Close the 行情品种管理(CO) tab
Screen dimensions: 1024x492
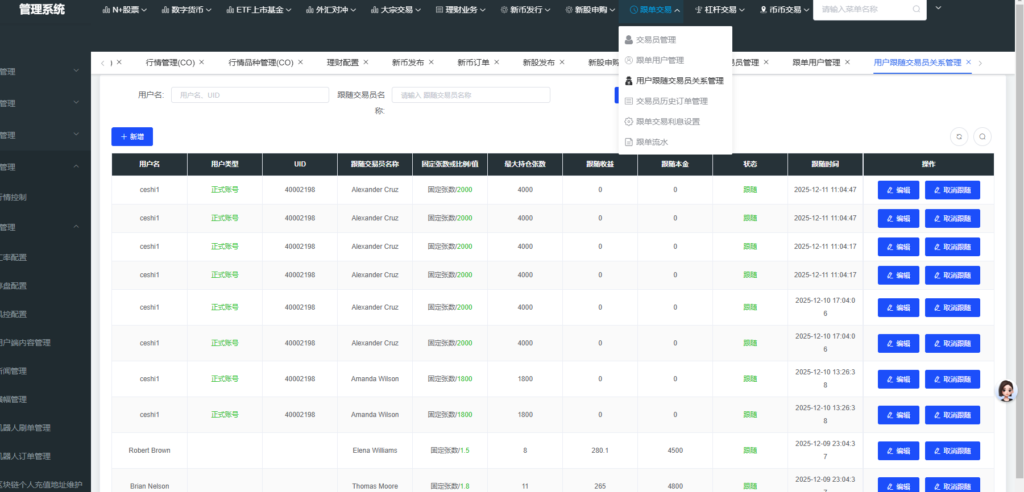300,62
